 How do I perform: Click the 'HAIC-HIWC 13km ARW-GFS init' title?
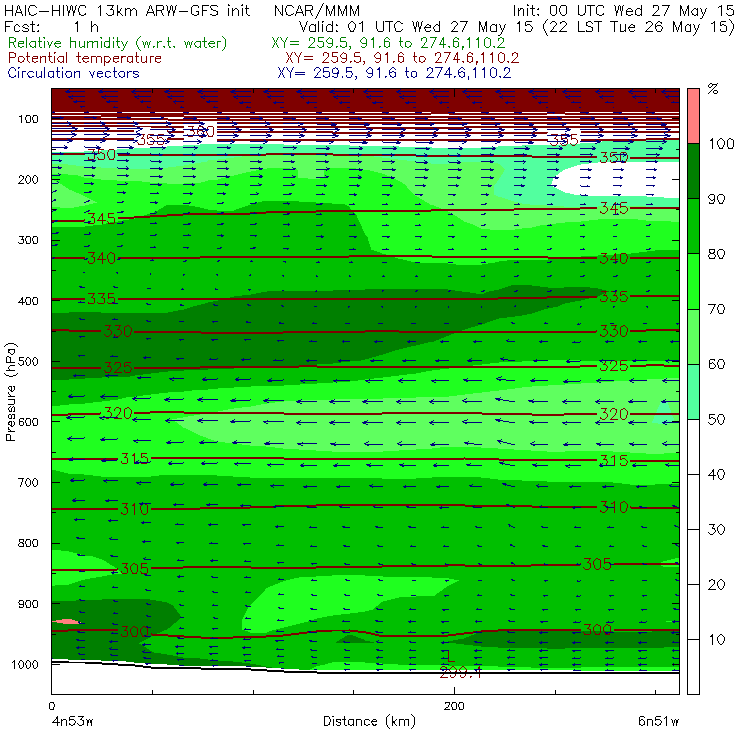point(127,10)
